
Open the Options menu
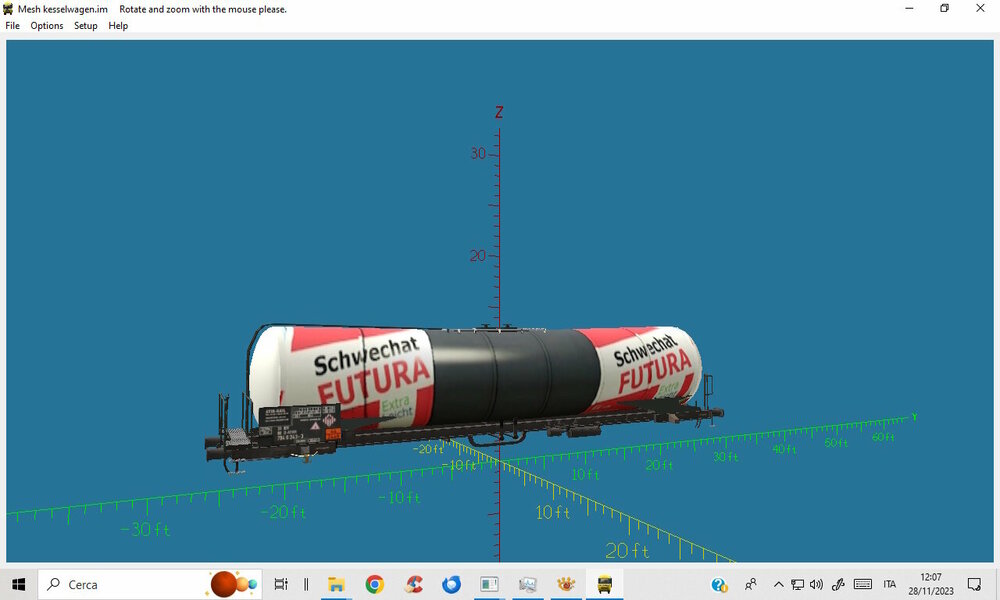[x=47, y=26]
